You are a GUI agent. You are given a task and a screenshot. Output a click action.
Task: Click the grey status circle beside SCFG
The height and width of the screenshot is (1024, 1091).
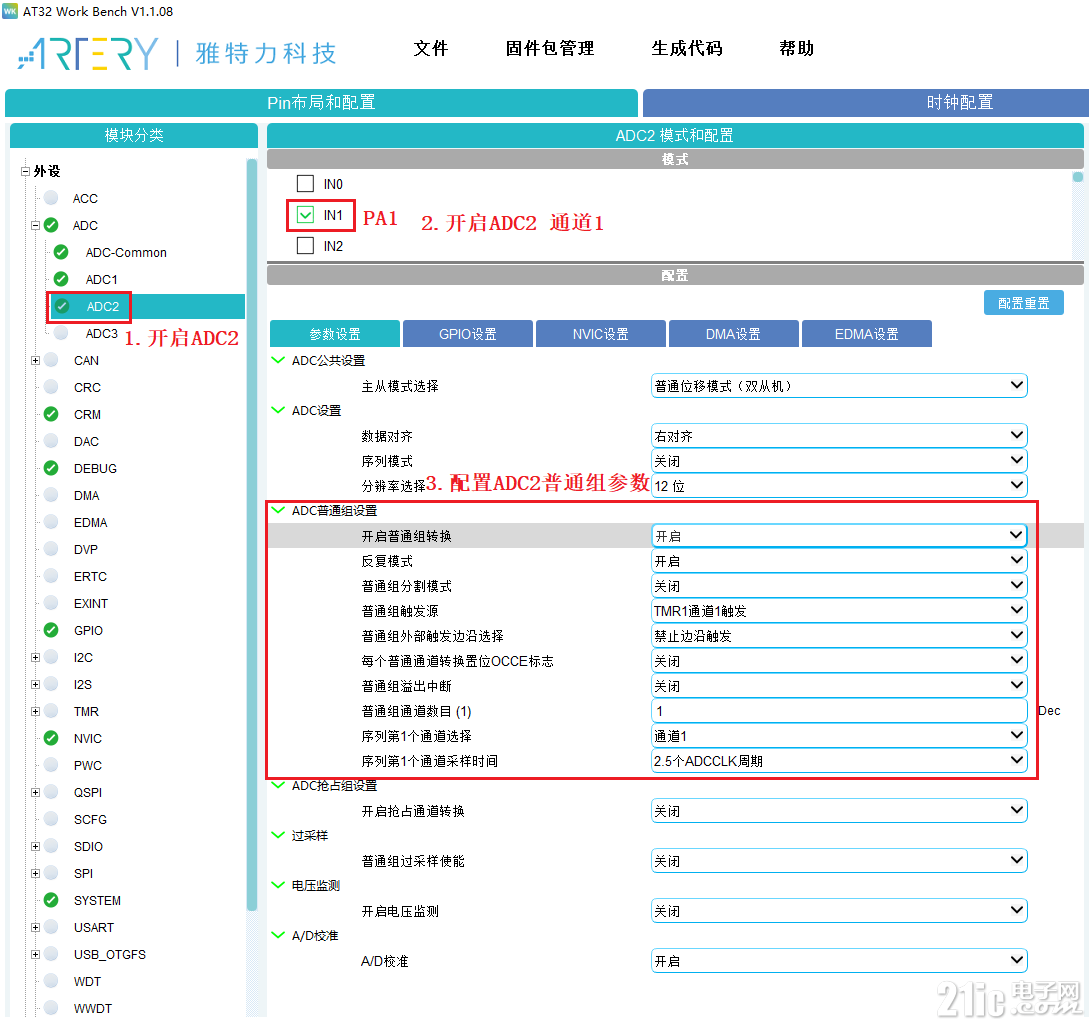(x=51, y=819)
